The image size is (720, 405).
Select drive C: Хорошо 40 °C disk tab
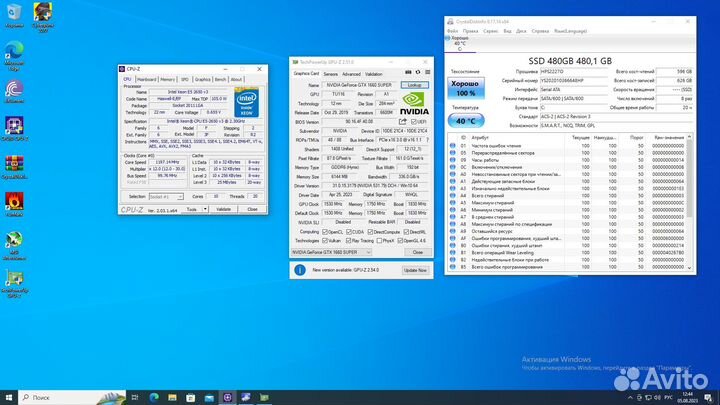pos(460,44)
